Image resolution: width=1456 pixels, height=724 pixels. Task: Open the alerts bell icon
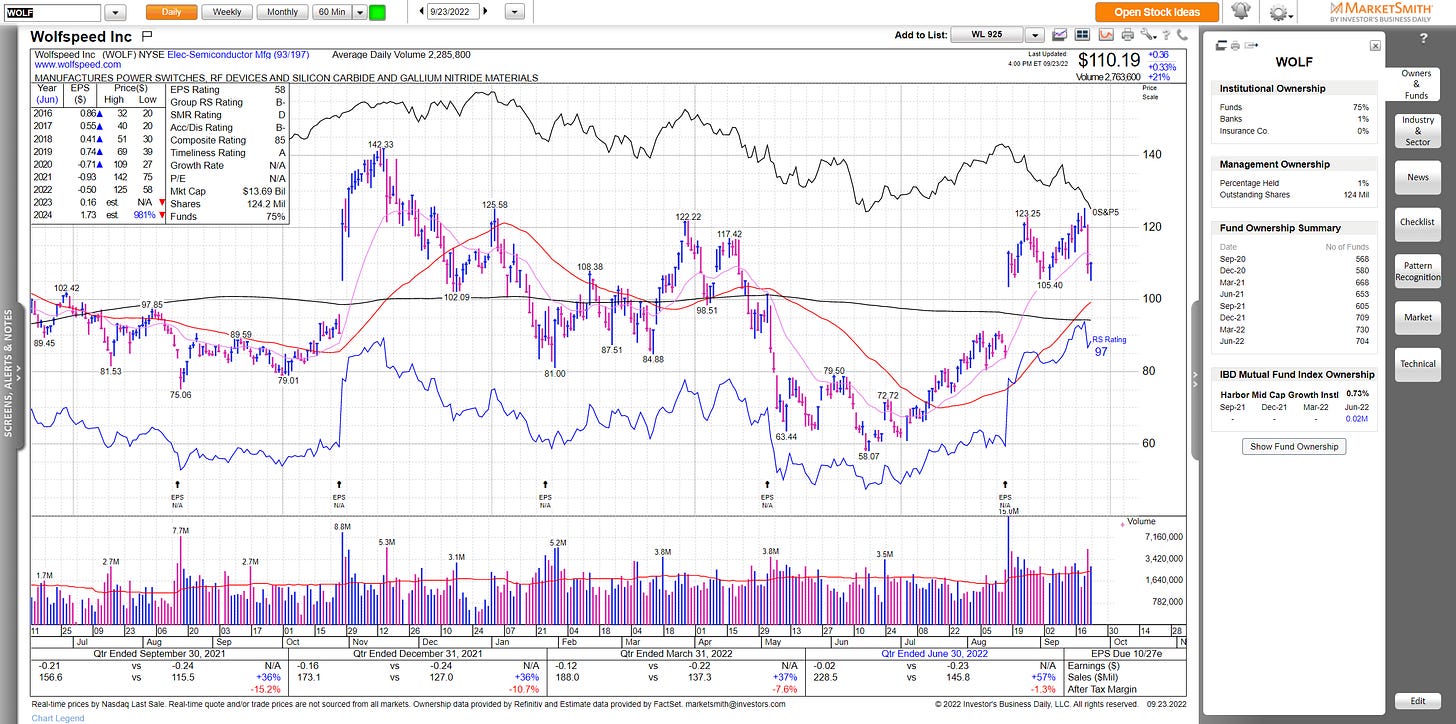coord(1241,11)
